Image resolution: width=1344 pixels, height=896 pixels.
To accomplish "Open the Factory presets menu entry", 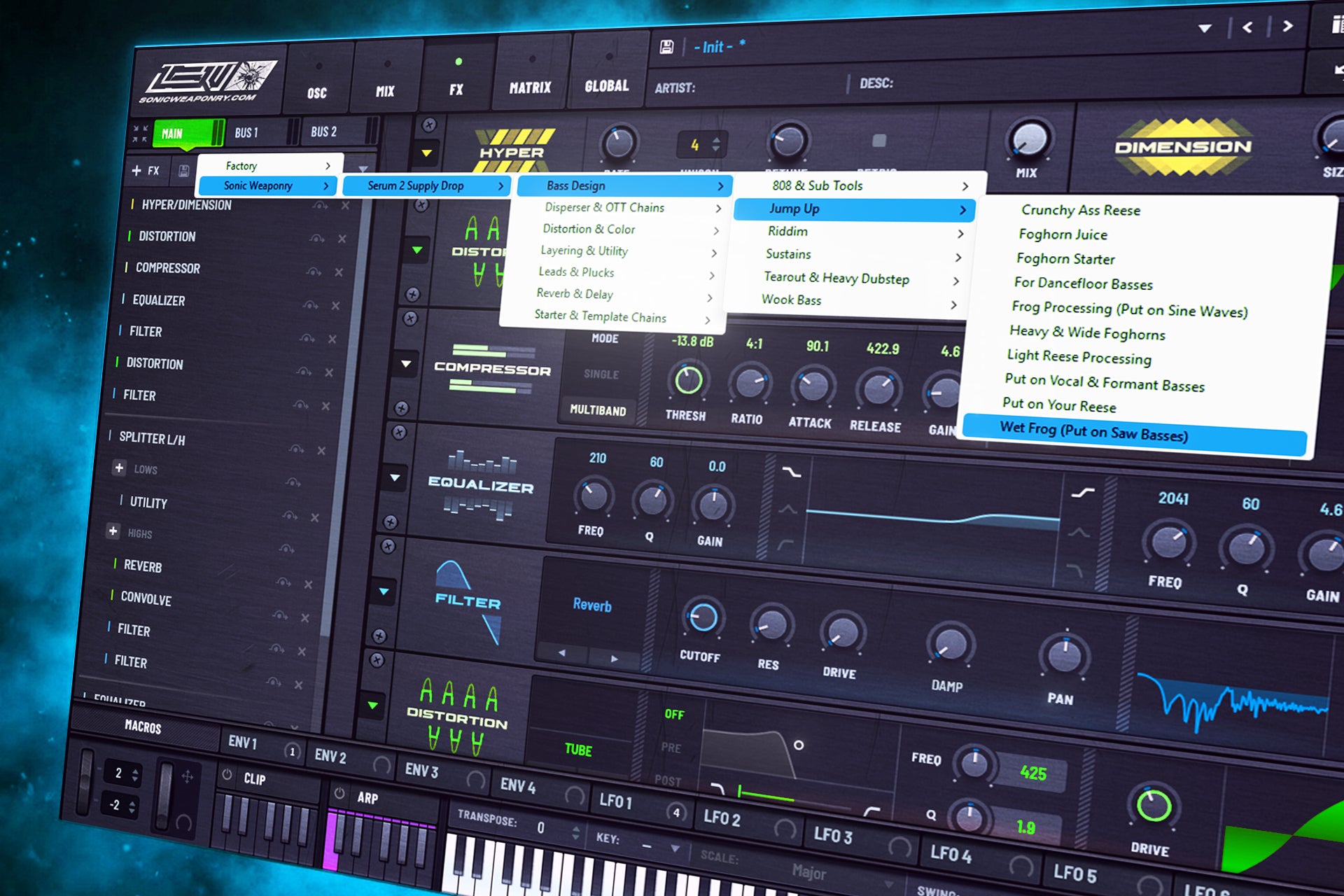I will click(x=241, y=166).
